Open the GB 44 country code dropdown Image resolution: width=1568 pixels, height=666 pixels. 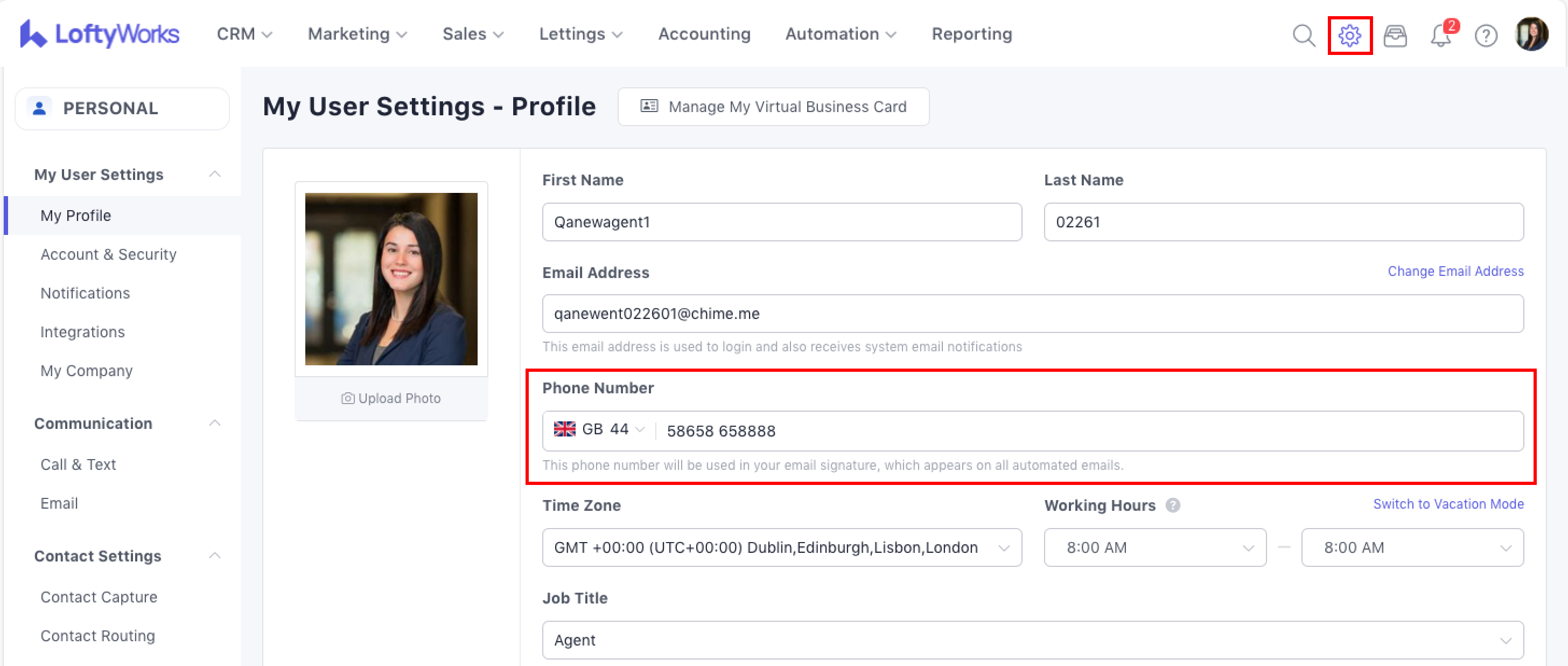599,429
